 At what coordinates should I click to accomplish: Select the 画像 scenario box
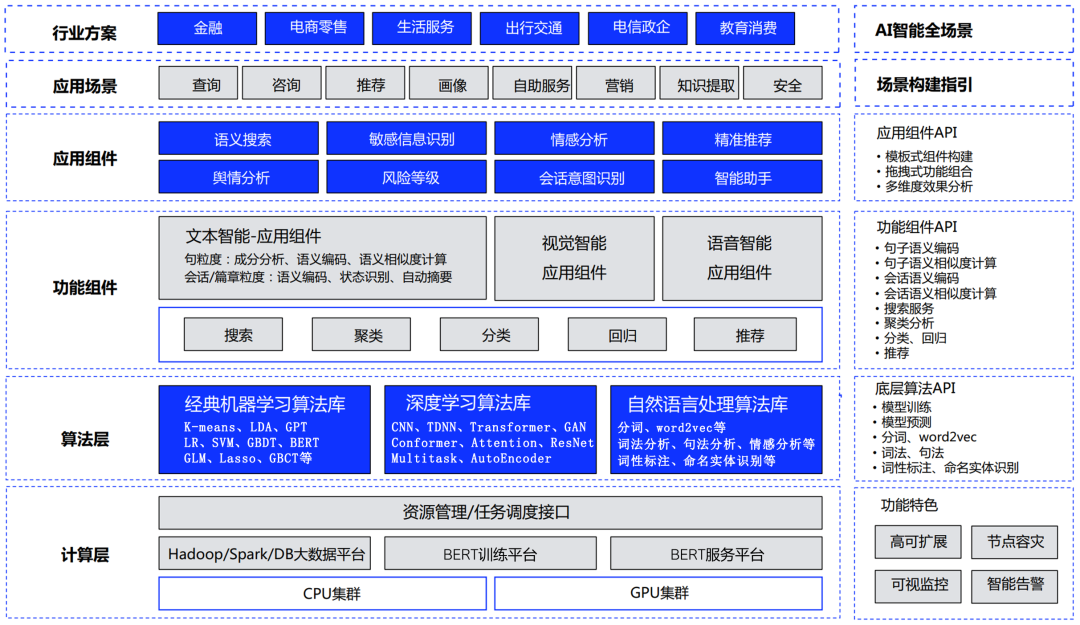448,83
